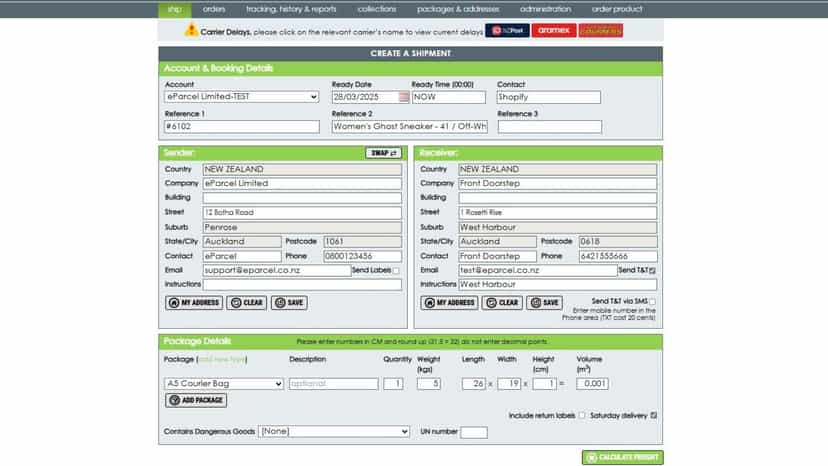
Task: Open the order product tab
Action: [617, 9]
